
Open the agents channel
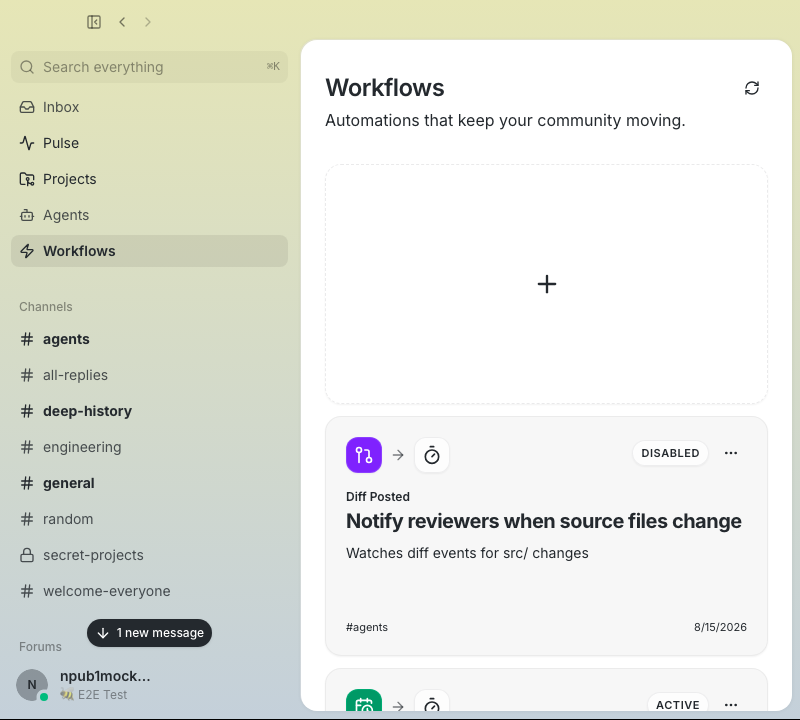[149, 339]
